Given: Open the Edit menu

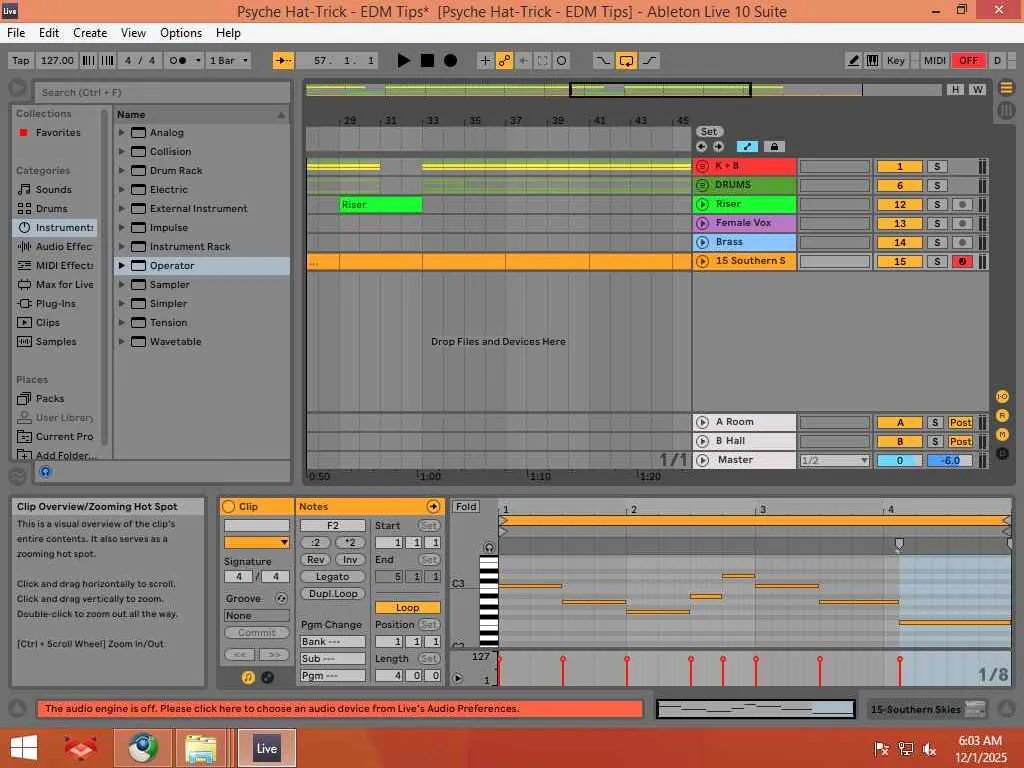Looking at the screenshot, I should click(49, 33).
